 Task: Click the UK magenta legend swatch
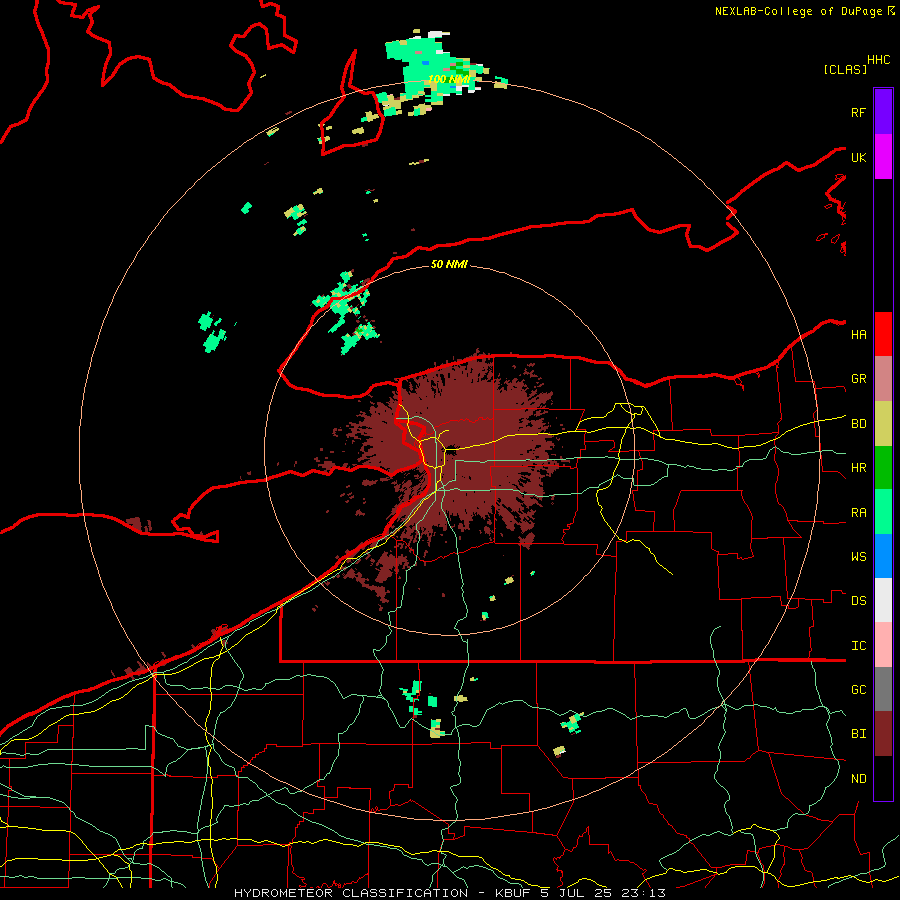(x=883, y=157)
